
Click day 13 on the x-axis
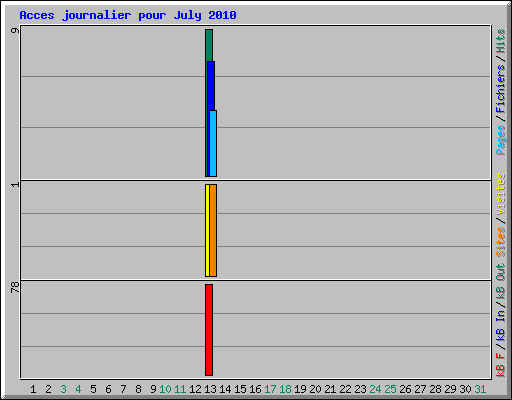pos(210,389)
